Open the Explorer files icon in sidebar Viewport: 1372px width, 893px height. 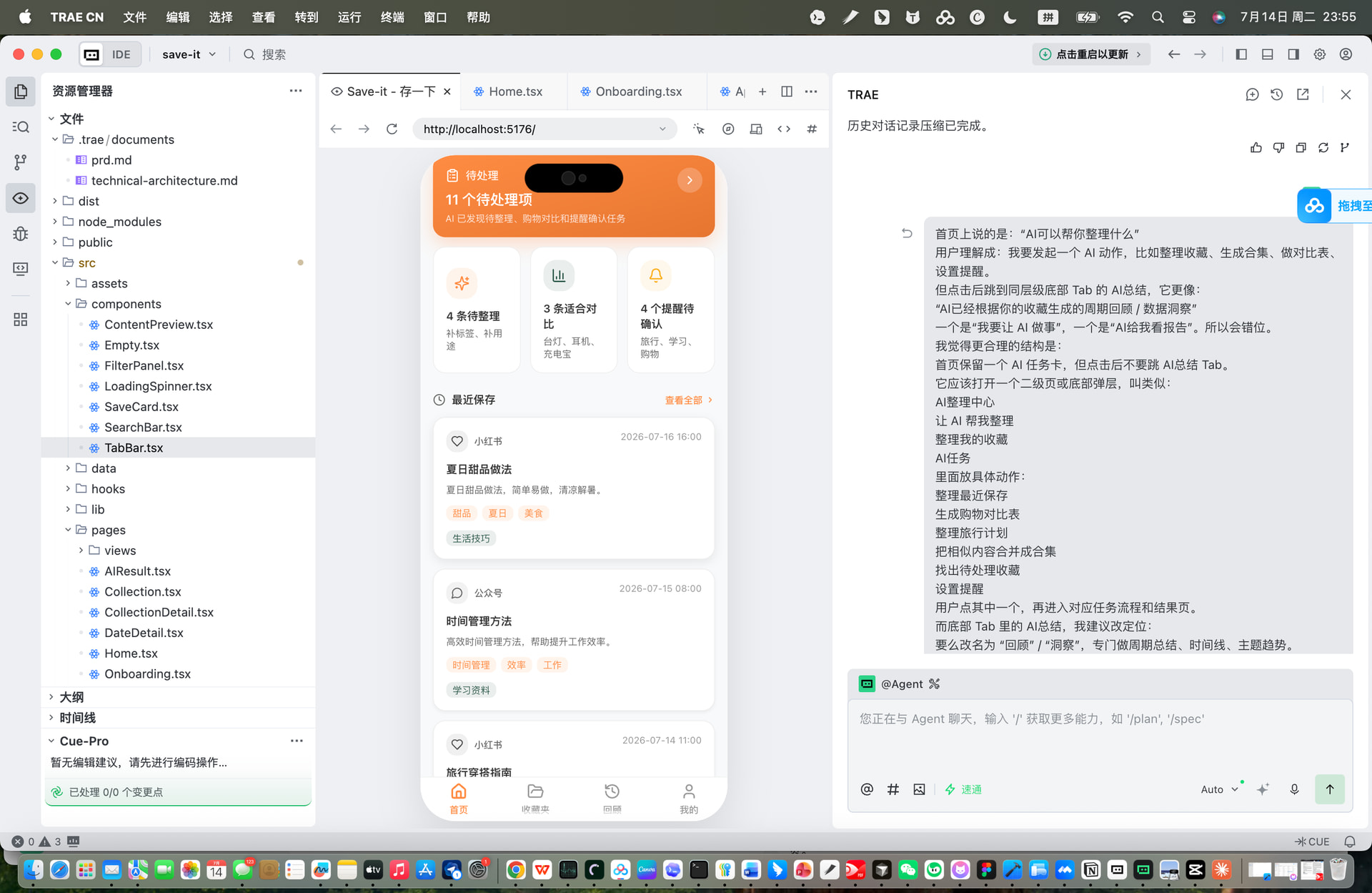point(21,92)
